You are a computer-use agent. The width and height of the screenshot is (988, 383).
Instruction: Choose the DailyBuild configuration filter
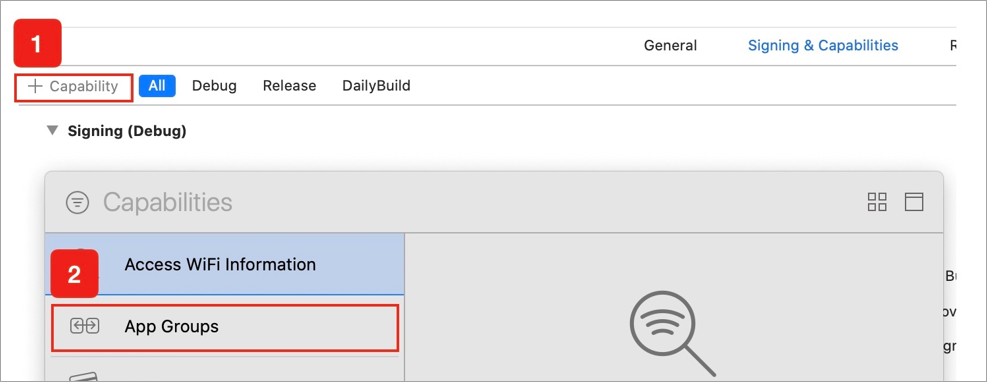(376, 86)
